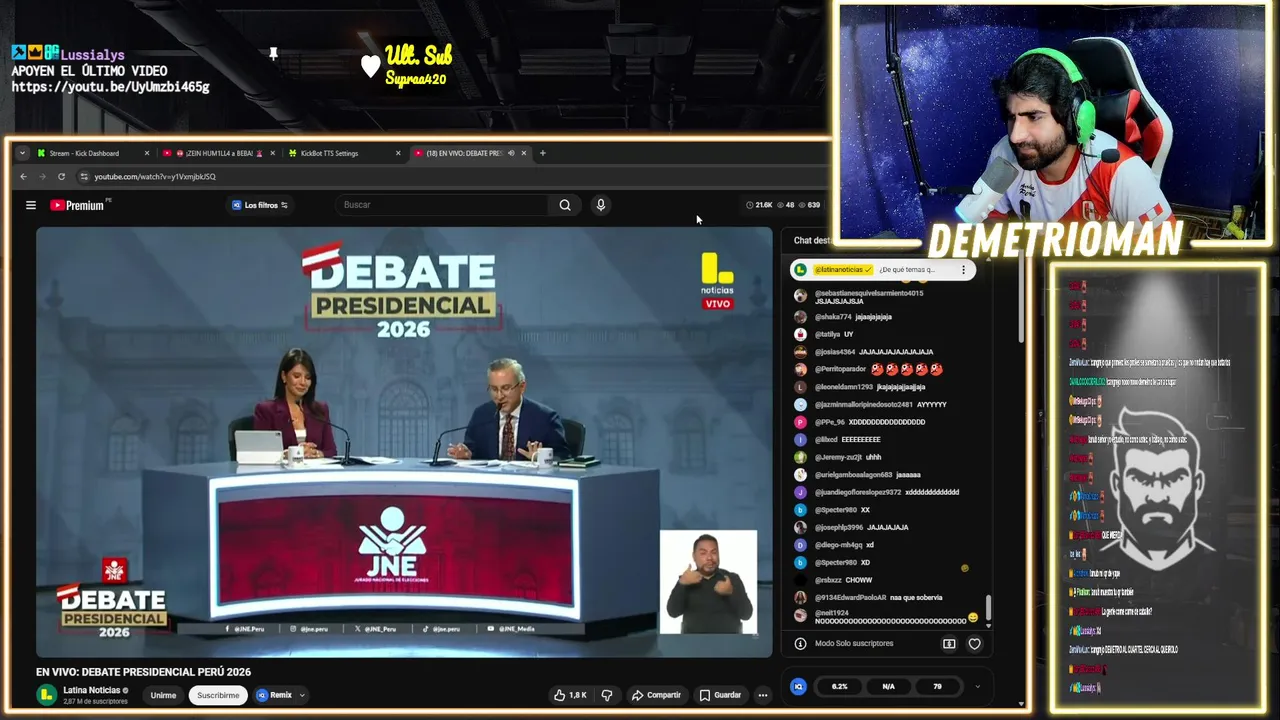Viewport: 1280px width, 720px height.
Task: Go to YouTube Premium home logo
Action: [x=78, y=205]
